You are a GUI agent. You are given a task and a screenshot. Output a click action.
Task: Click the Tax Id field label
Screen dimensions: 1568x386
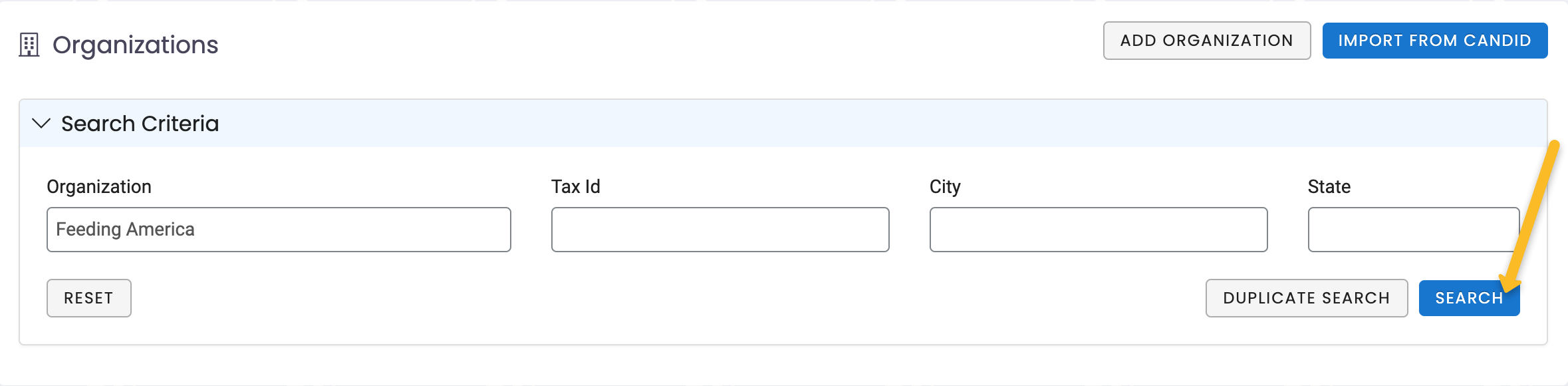tap(576, 186)
